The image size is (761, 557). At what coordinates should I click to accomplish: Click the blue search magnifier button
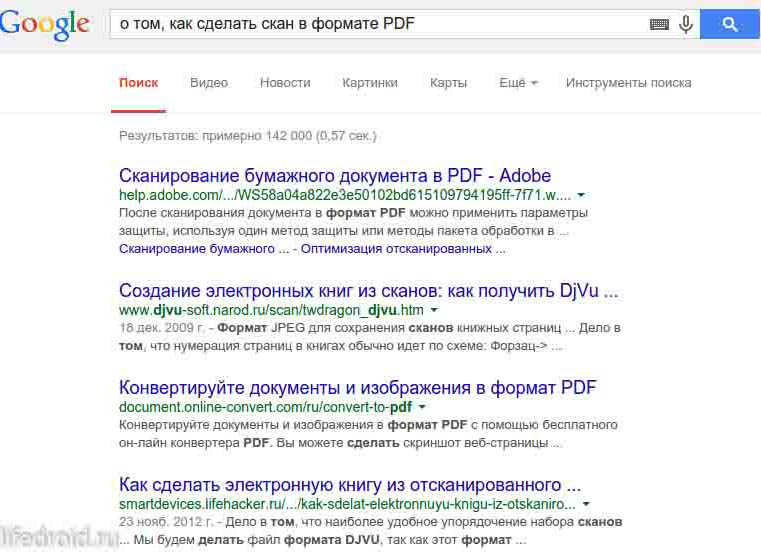(x=729, y=24)
